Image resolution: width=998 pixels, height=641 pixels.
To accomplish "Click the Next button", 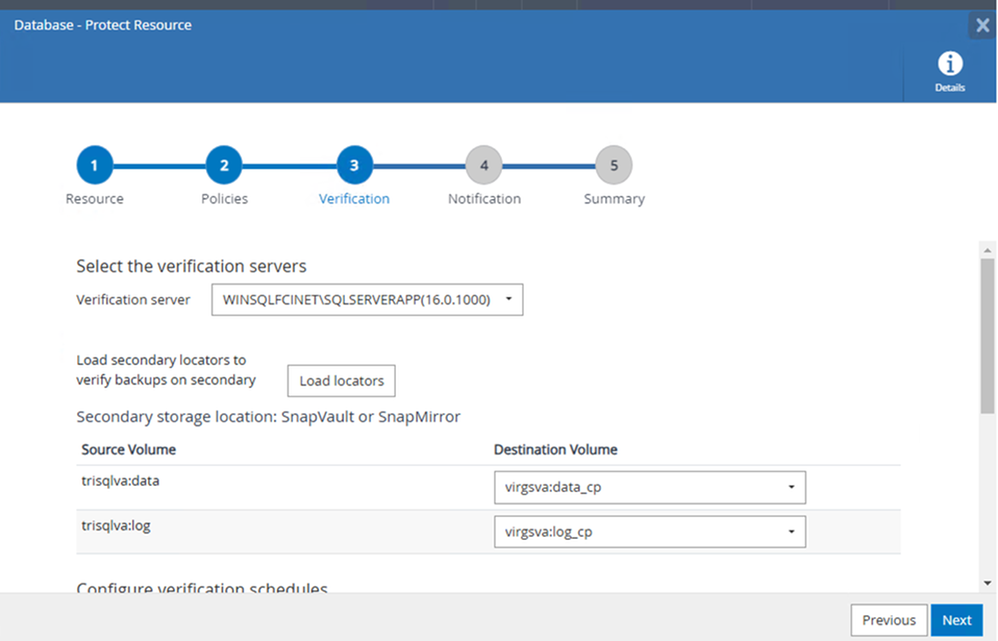I will click(956, 620).
